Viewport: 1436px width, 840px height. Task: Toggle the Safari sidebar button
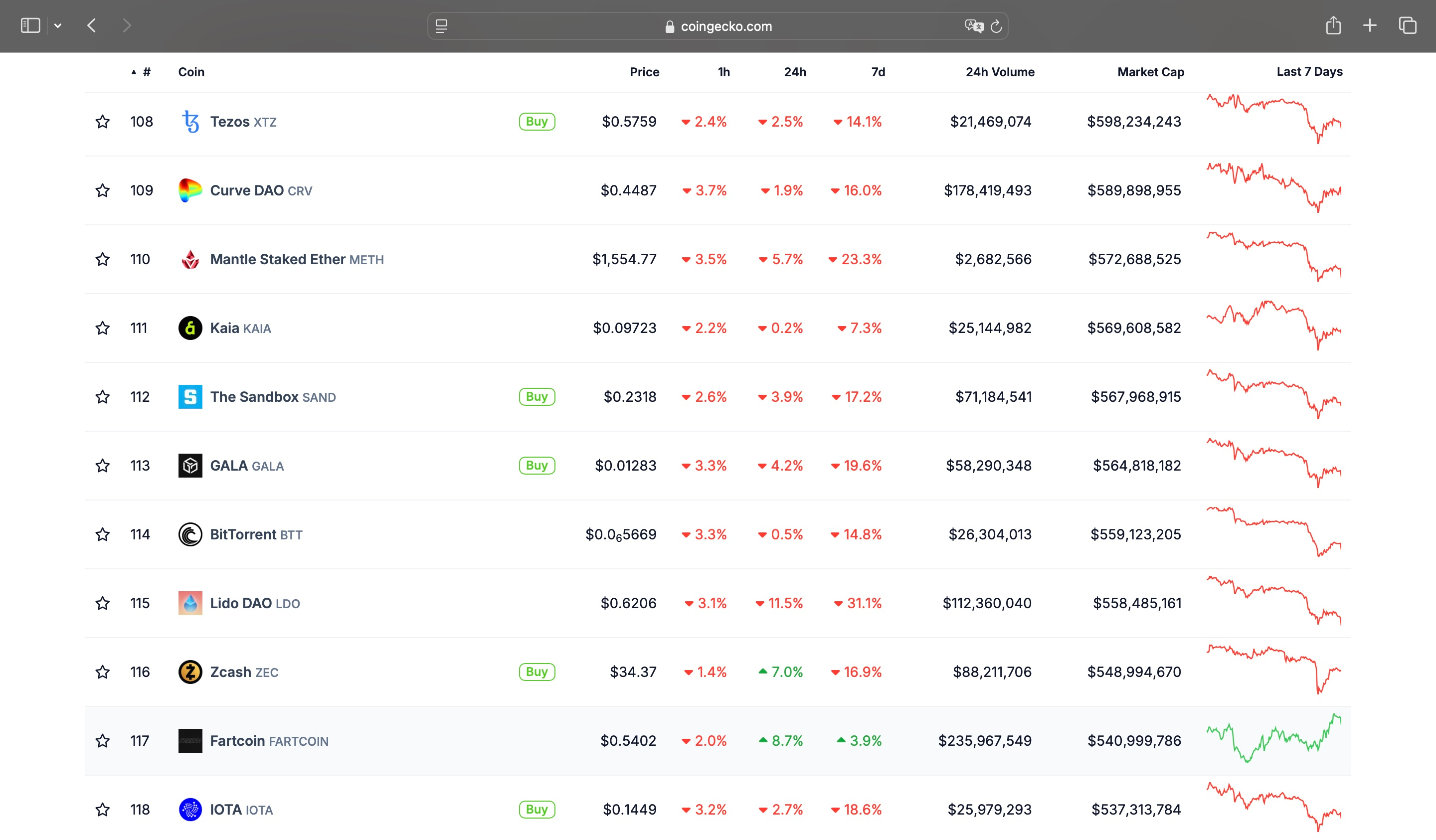(30, 25)
